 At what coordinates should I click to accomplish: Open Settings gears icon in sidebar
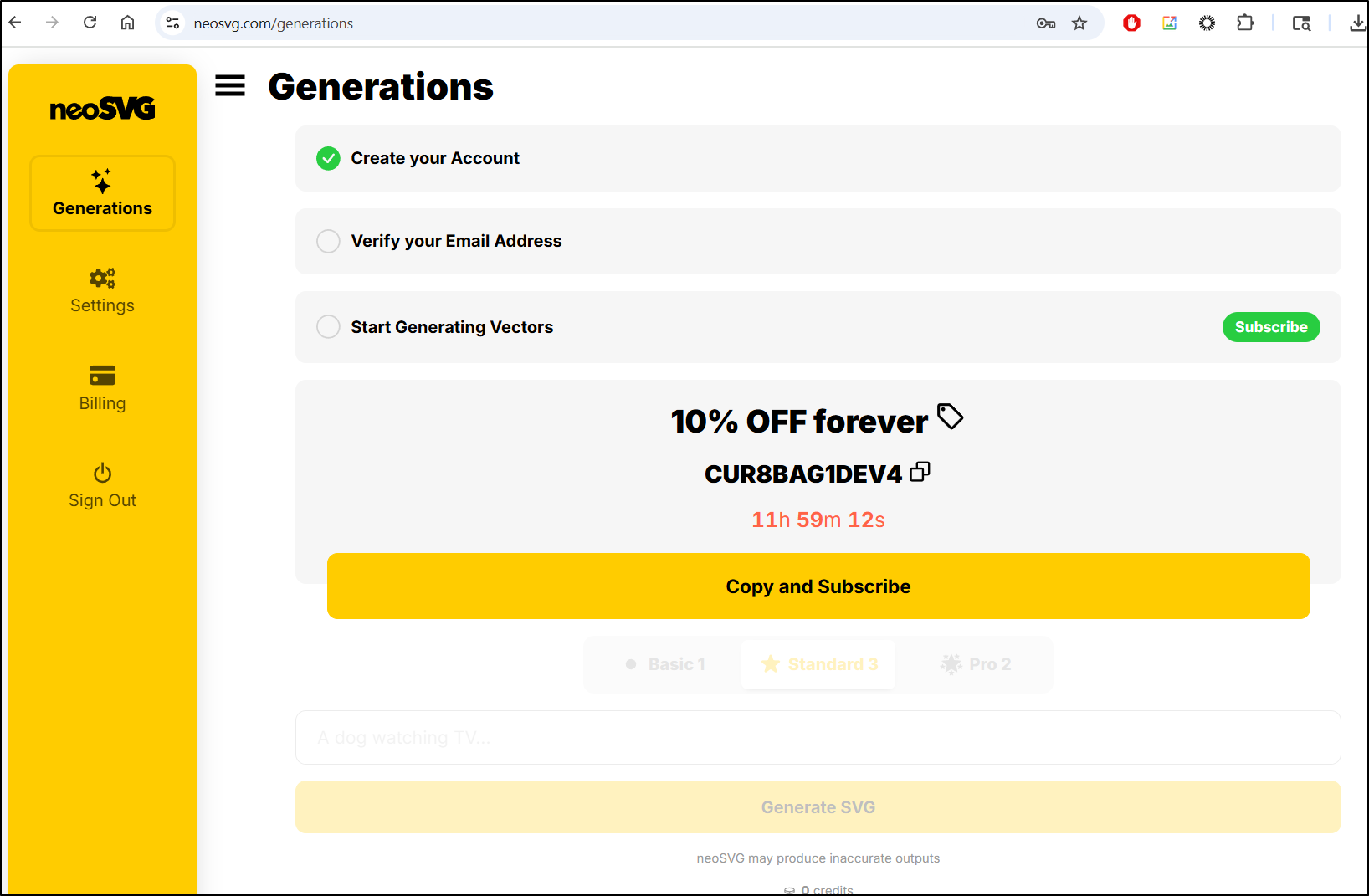[x=102, y=278]
